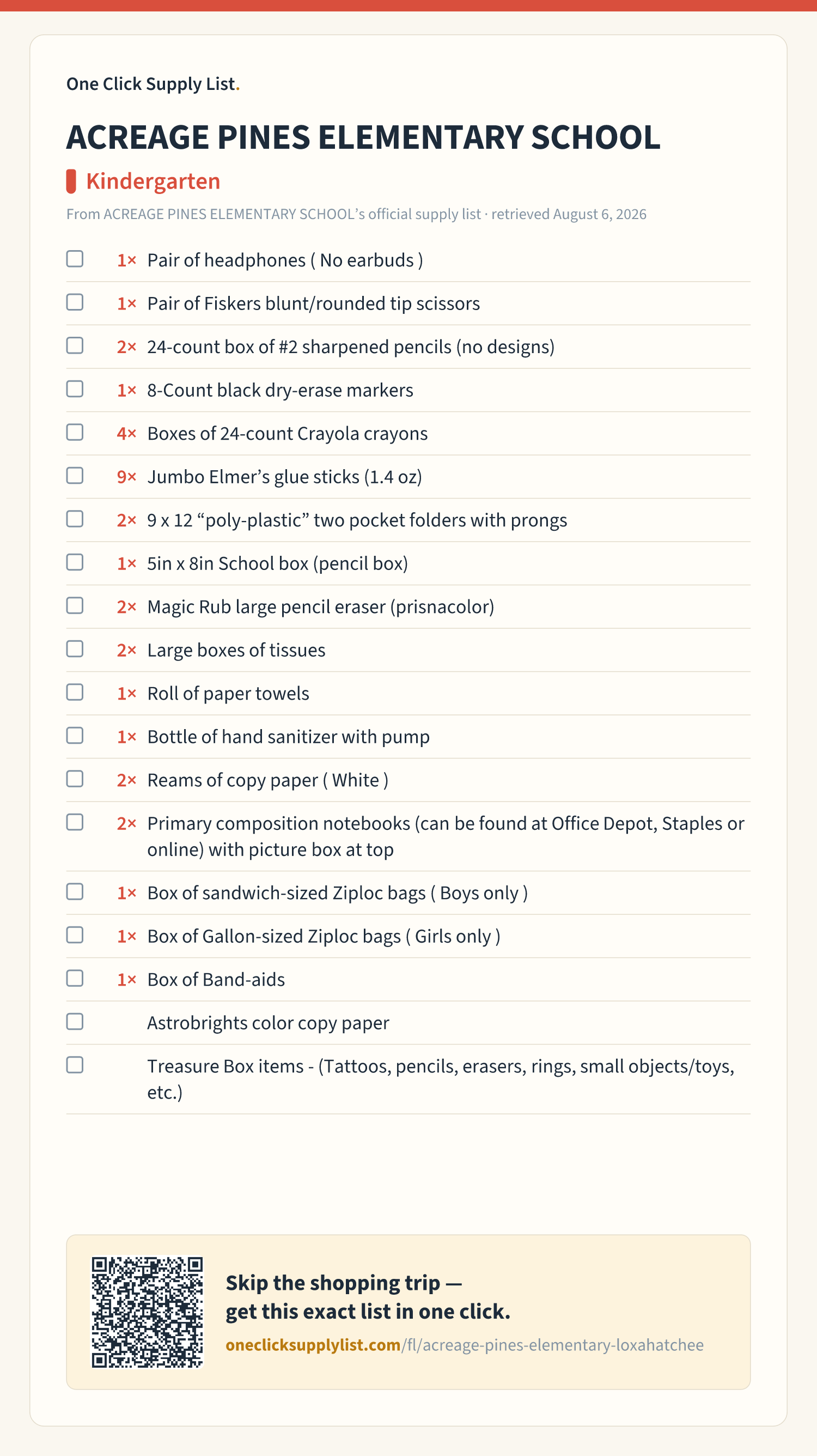The image size is (817, 1456).
Task: Mark #2 sharpened pencils as bought
Action: click(75, 345)
